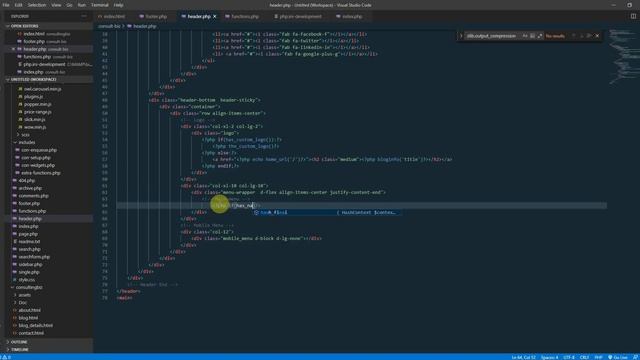
Task: Expand the assets folder
Action: [23, 295]
